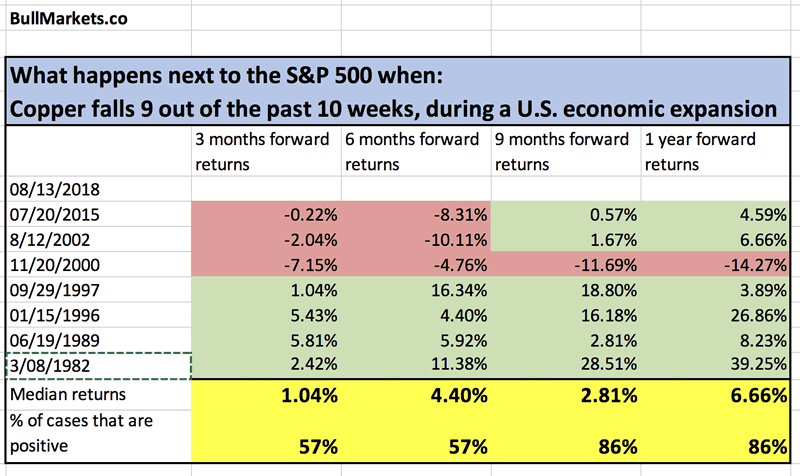Viewport: 800px width, 476px height.
Task: Click the 1 year forward returns header
Action: coord(716,151)
